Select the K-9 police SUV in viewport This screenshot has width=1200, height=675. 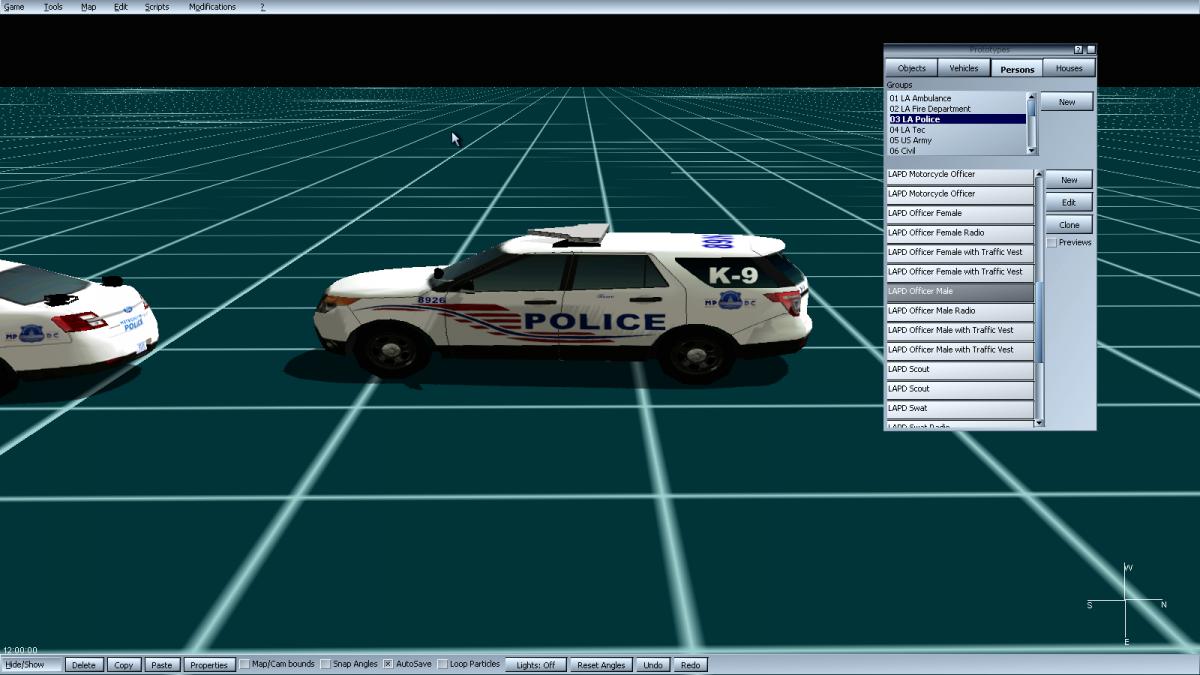tap(563, 303)
